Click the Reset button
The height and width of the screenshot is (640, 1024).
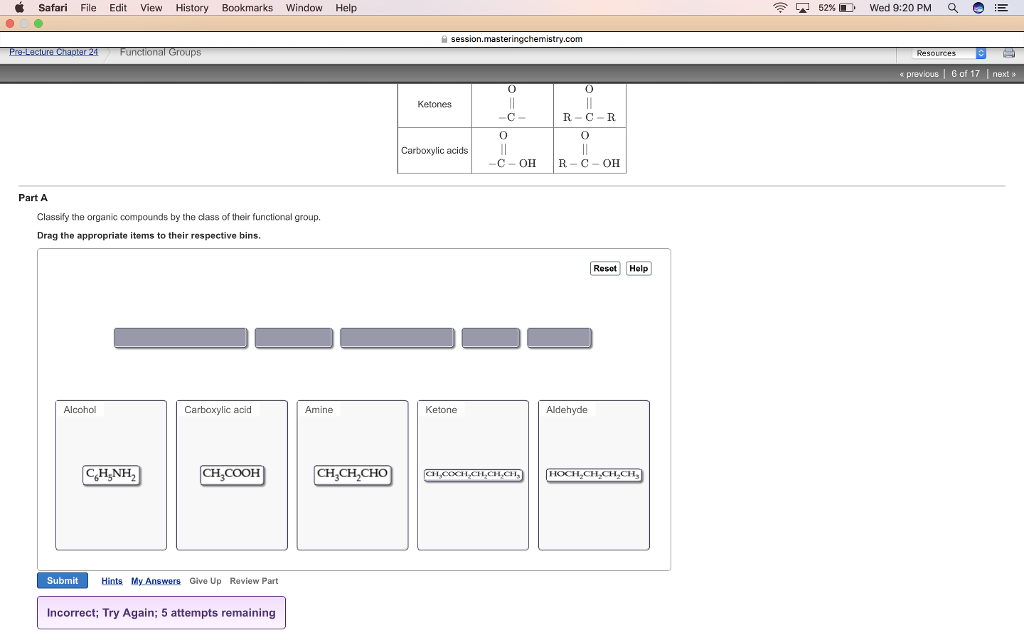click(x=605, y=268)
